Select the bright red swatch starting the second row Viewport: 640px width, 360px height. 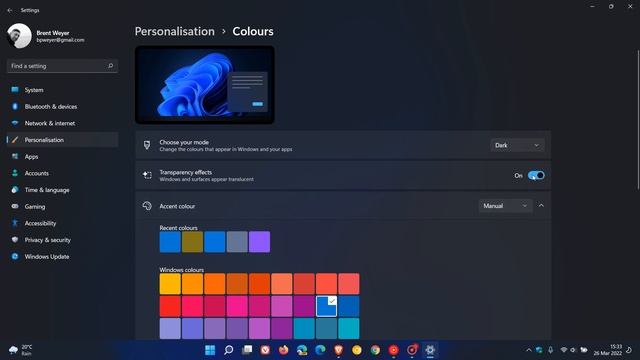[170, 306]
